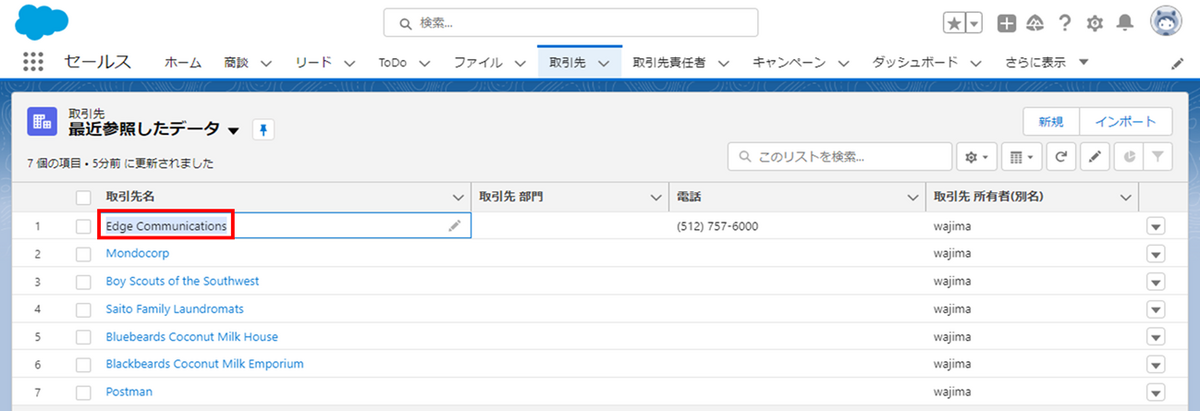The height and width of the screenshot is (411, 1200).
Task: Open the list view controls gear
Action: [x=976, y=157]
